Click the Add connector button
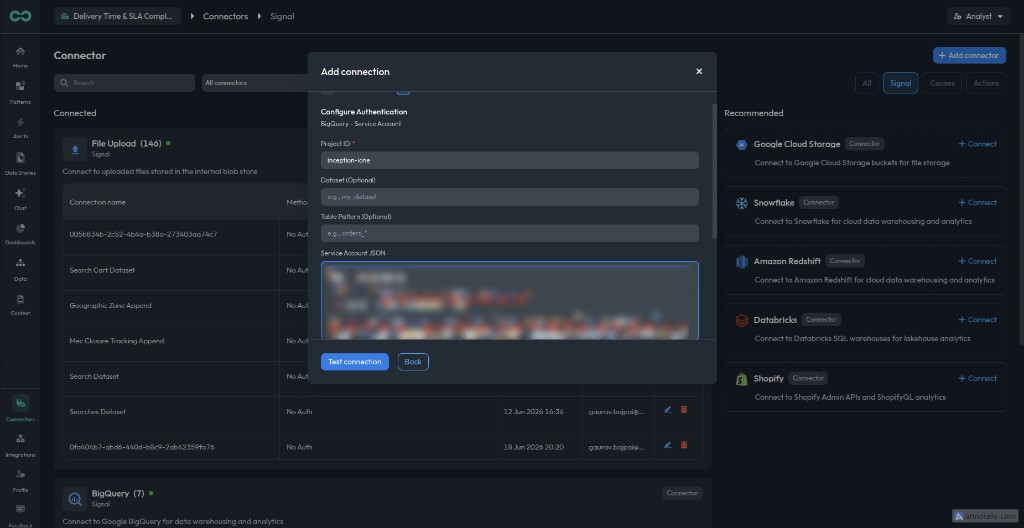 (x=969, y=56)
